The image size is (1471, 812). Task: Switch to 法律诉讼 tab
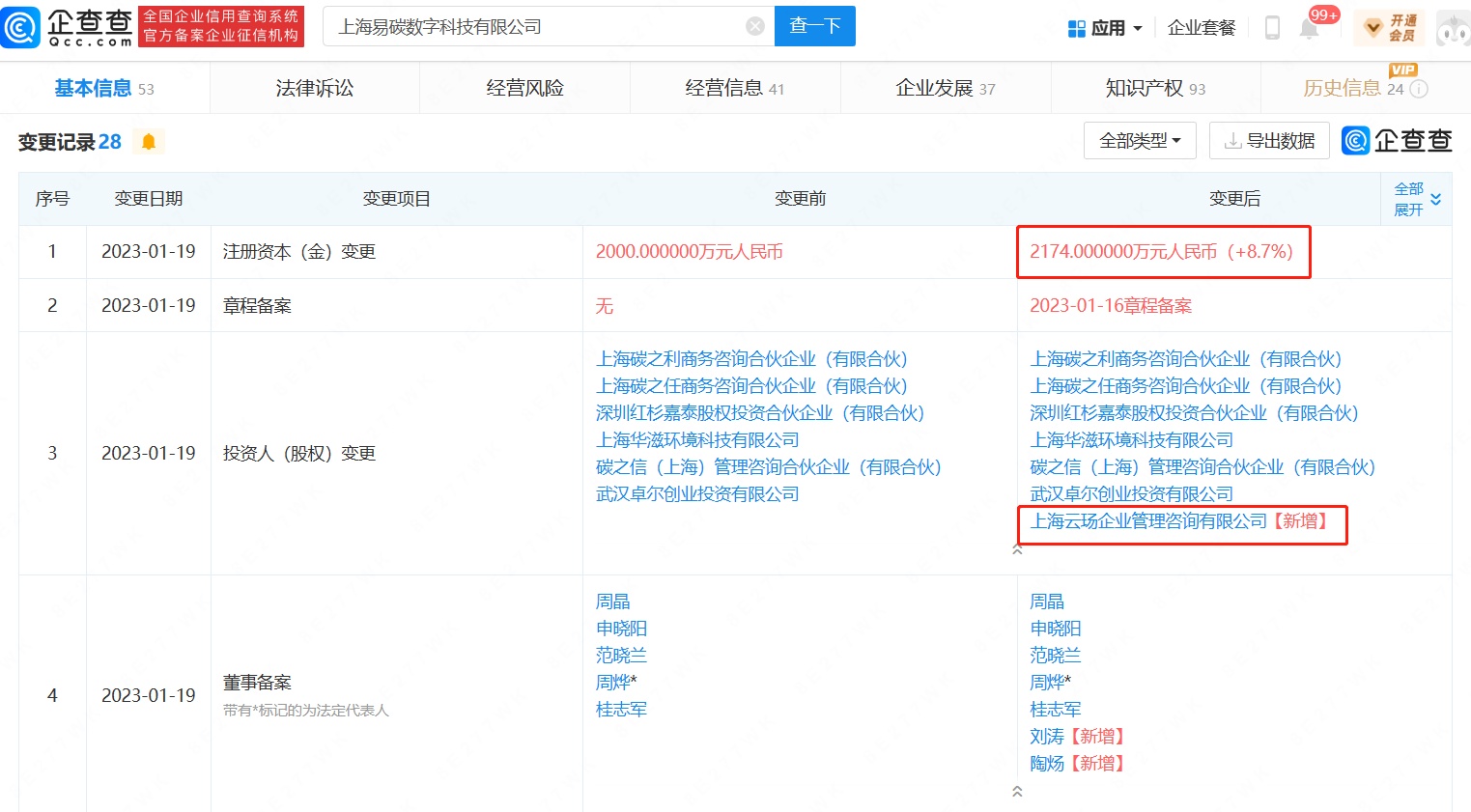pyautogui.click(x=315, y=89)
